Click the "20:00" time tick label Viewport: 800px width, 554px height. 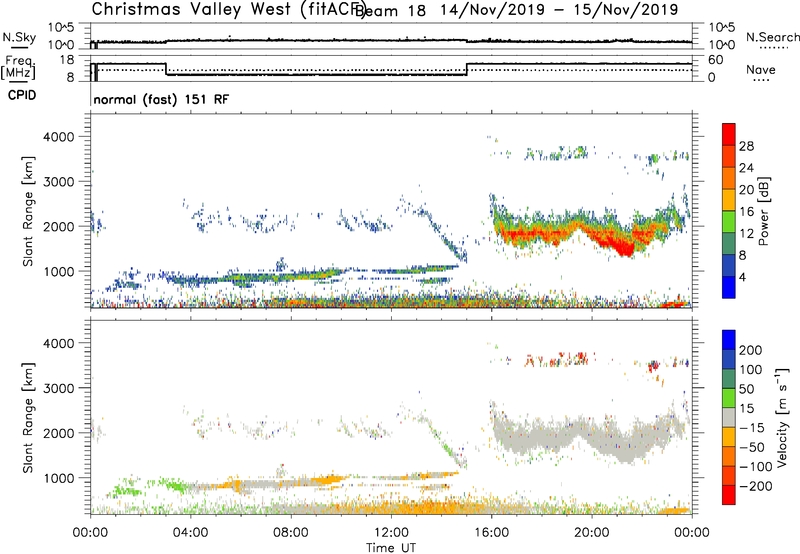point(592,533)
